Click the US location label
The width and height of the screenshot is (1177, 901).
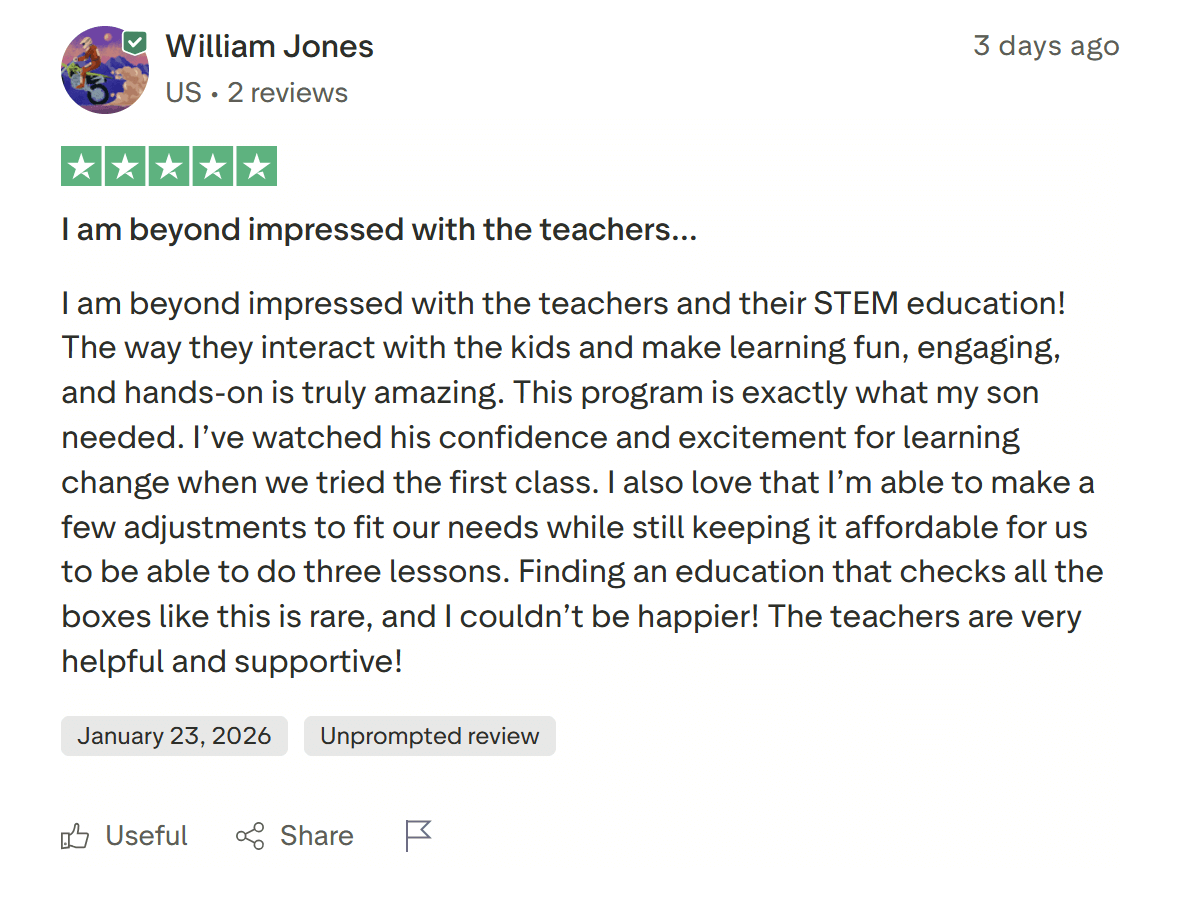pyautogui.click(x=183, y=92)
